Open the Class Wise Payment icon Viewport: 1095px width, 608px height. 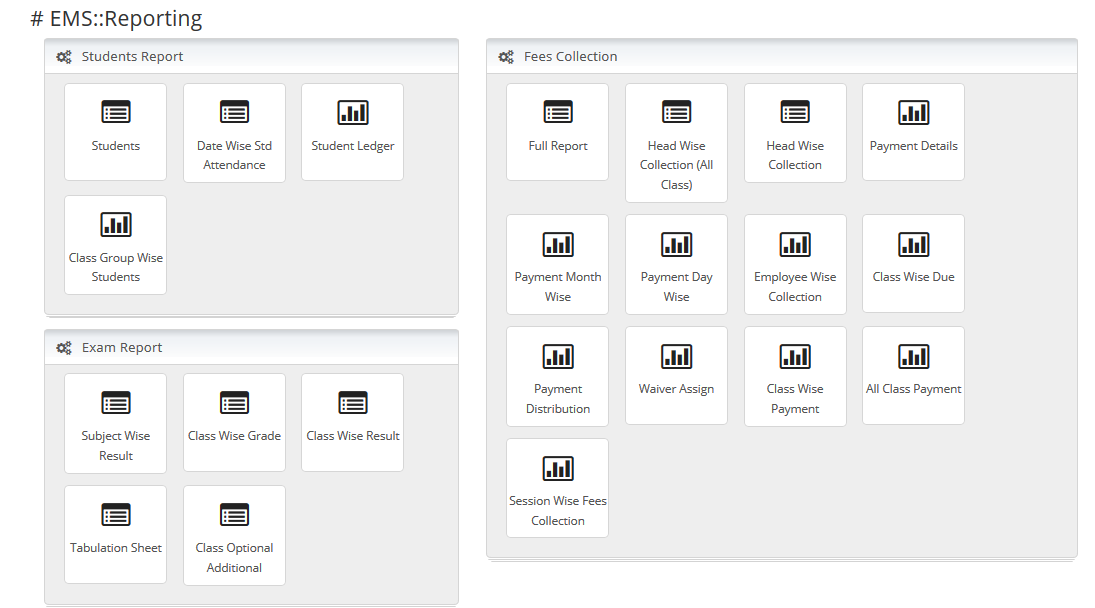pos(795,357)
